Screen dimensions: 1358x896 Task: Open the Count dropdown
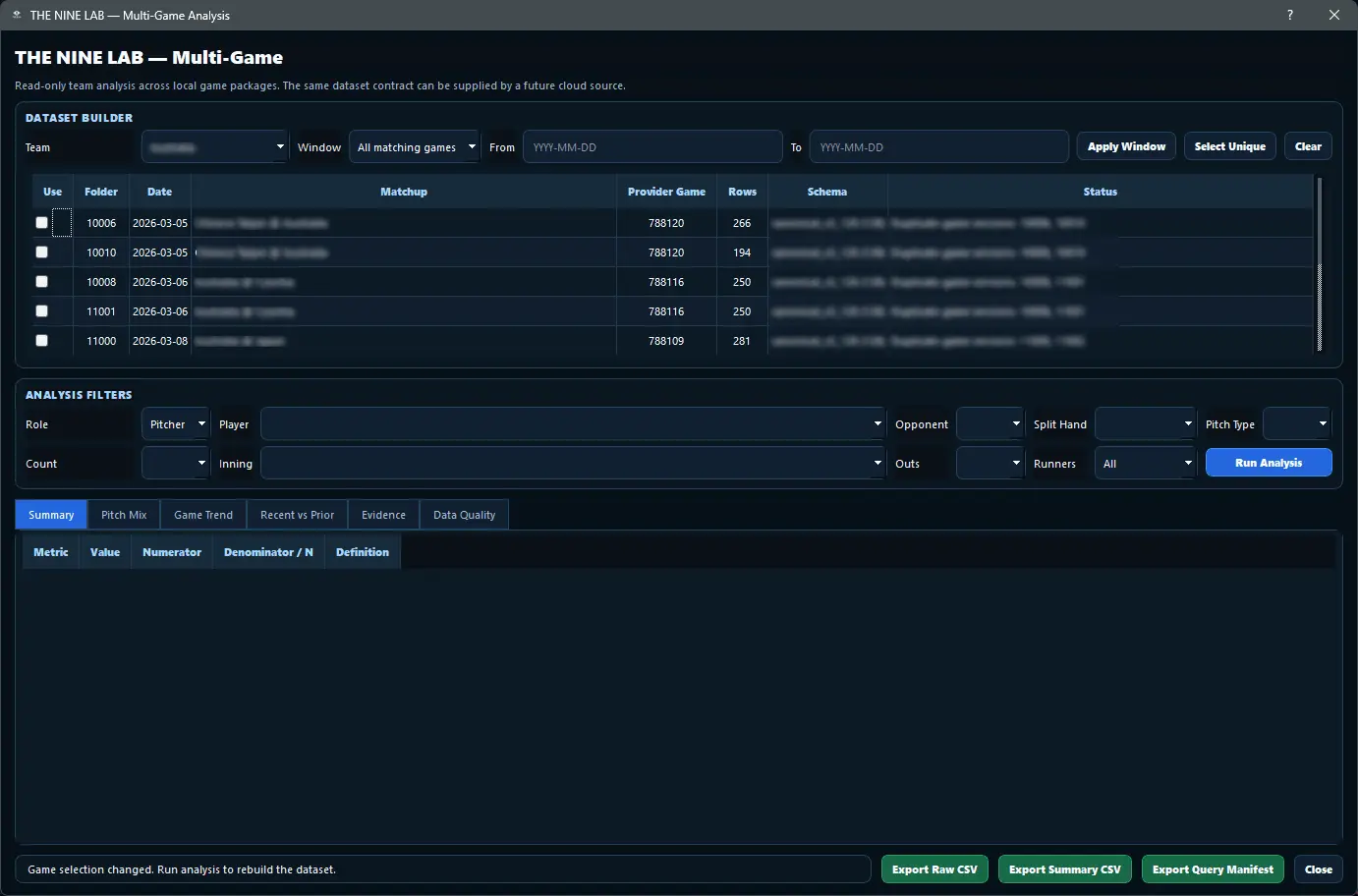[x=175, y=463]
